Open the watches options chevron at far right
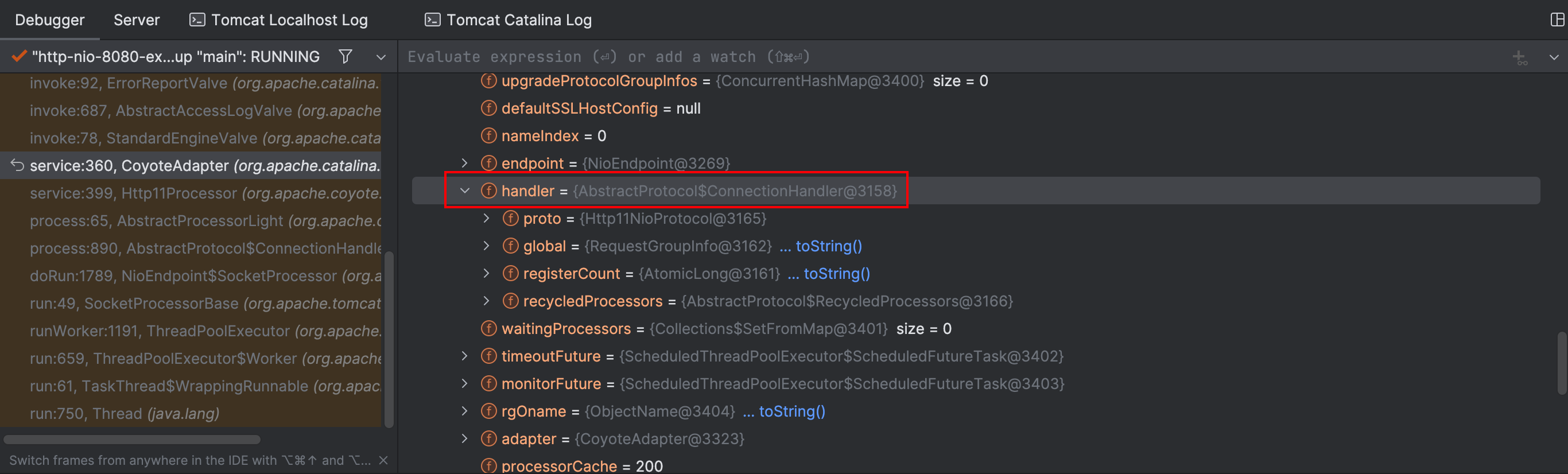Image resolution: width=1568 pixels, height=474 pixels. coord(1554,57)
